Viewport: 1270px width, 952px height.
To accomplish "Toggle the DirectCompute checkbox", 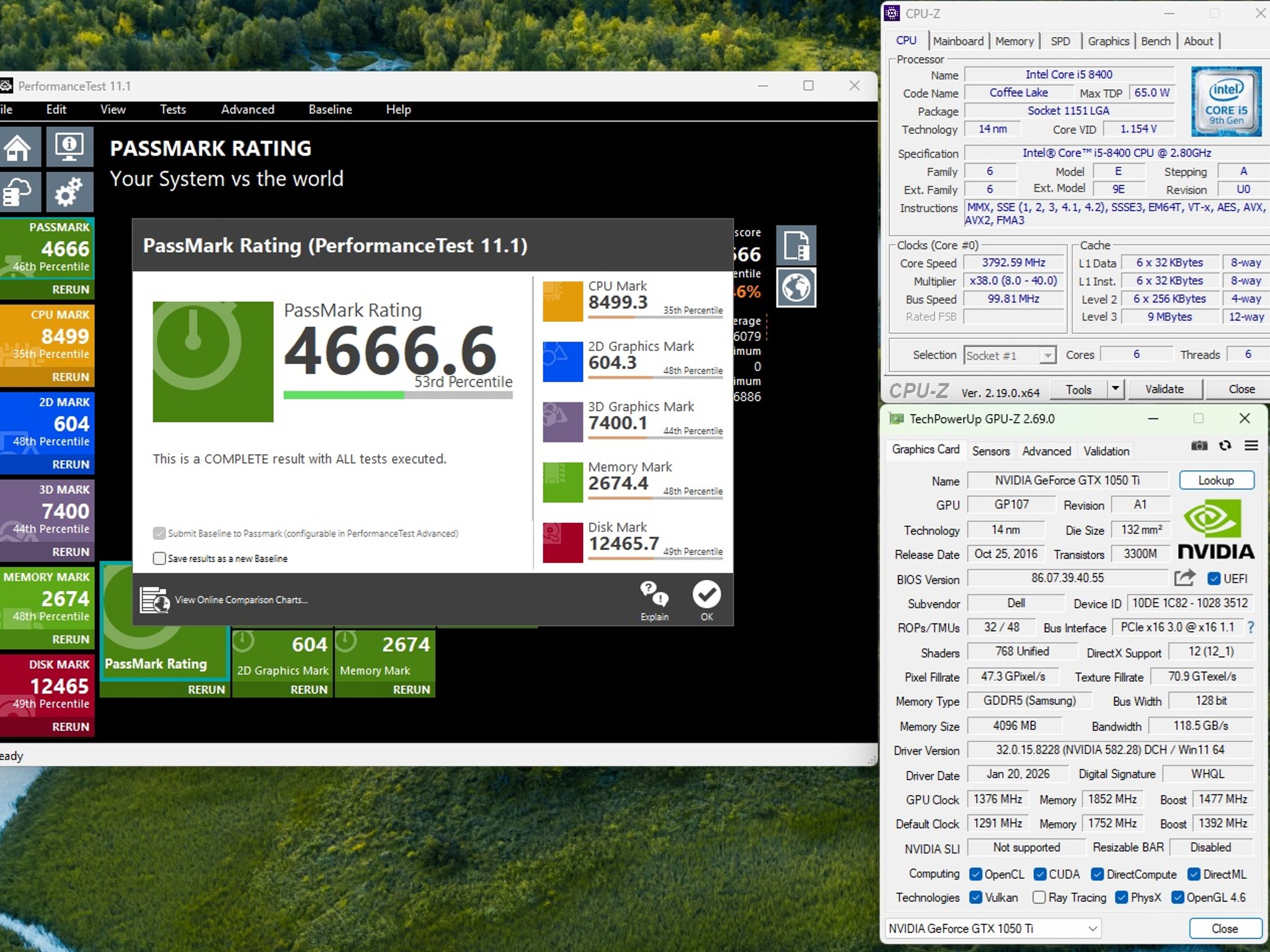I will [1098, 874].
